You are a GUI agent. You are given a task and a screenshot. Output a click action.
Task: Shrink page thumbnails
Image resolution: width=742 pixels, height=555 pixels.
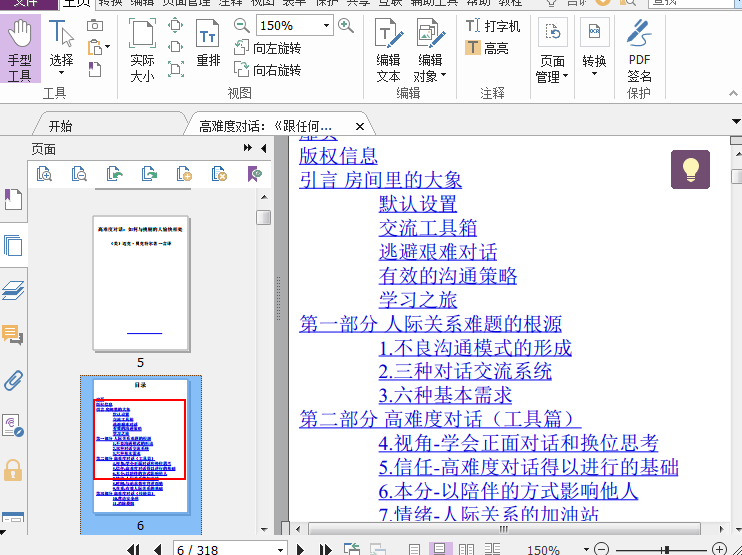coord(79,174)
